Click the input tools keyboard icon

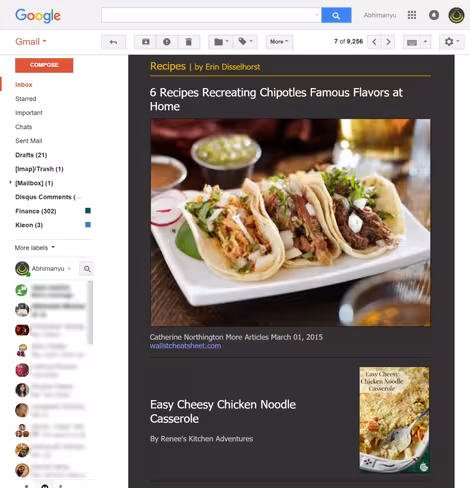(x=412, y=42)
